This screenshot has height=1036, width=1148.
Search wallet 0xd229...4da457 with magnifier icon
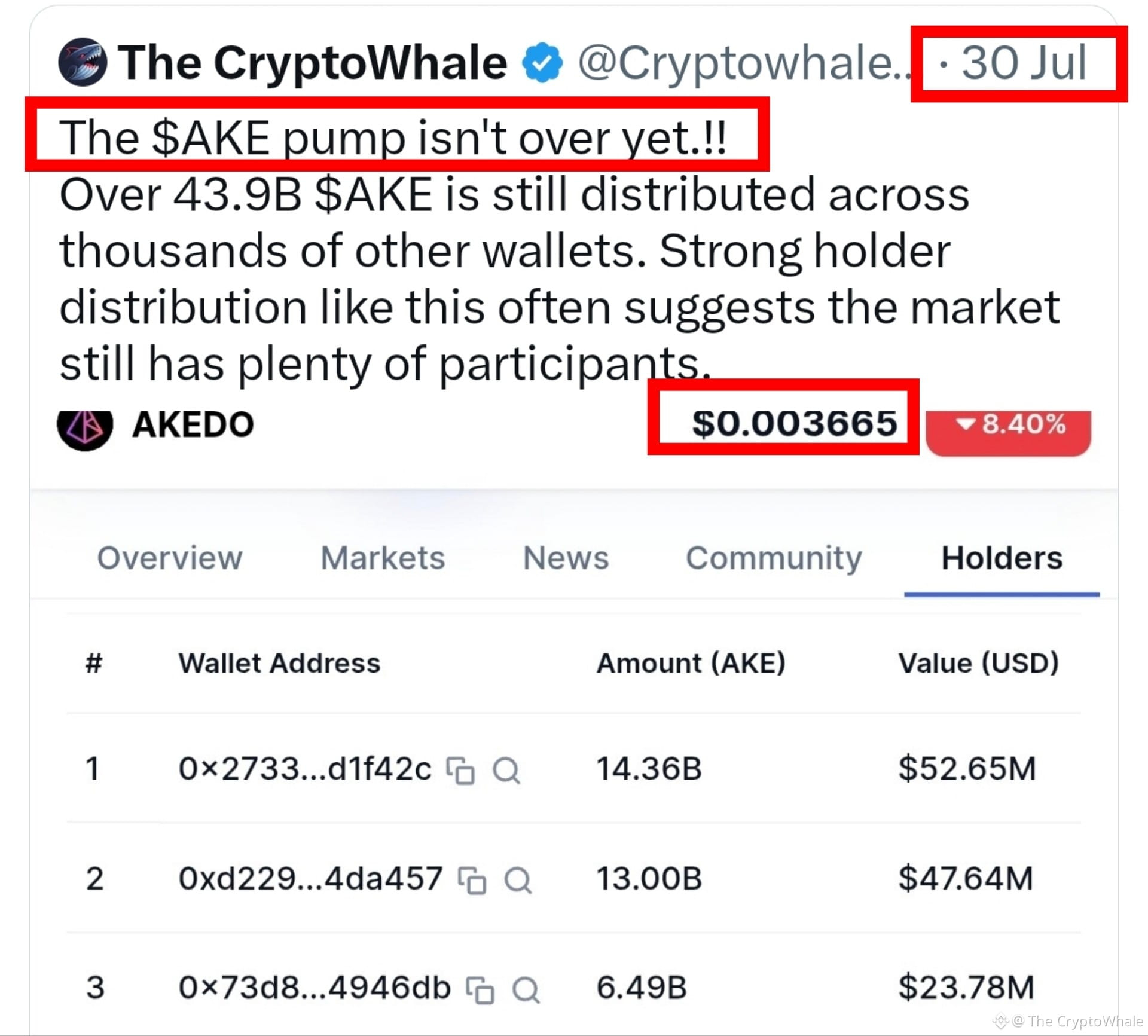pyautogui.click(x=518, y=880)
